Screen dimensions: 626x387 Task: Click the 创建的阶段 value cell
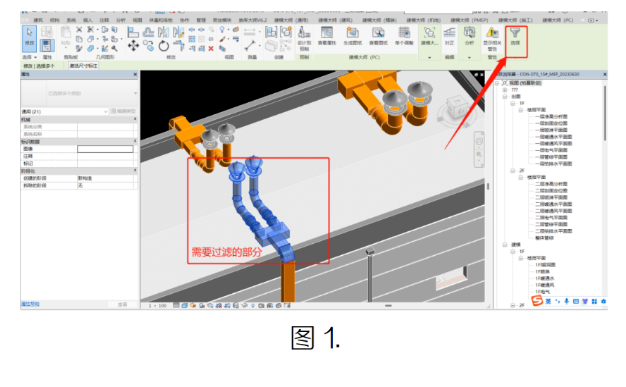click(x=105, y=178)
